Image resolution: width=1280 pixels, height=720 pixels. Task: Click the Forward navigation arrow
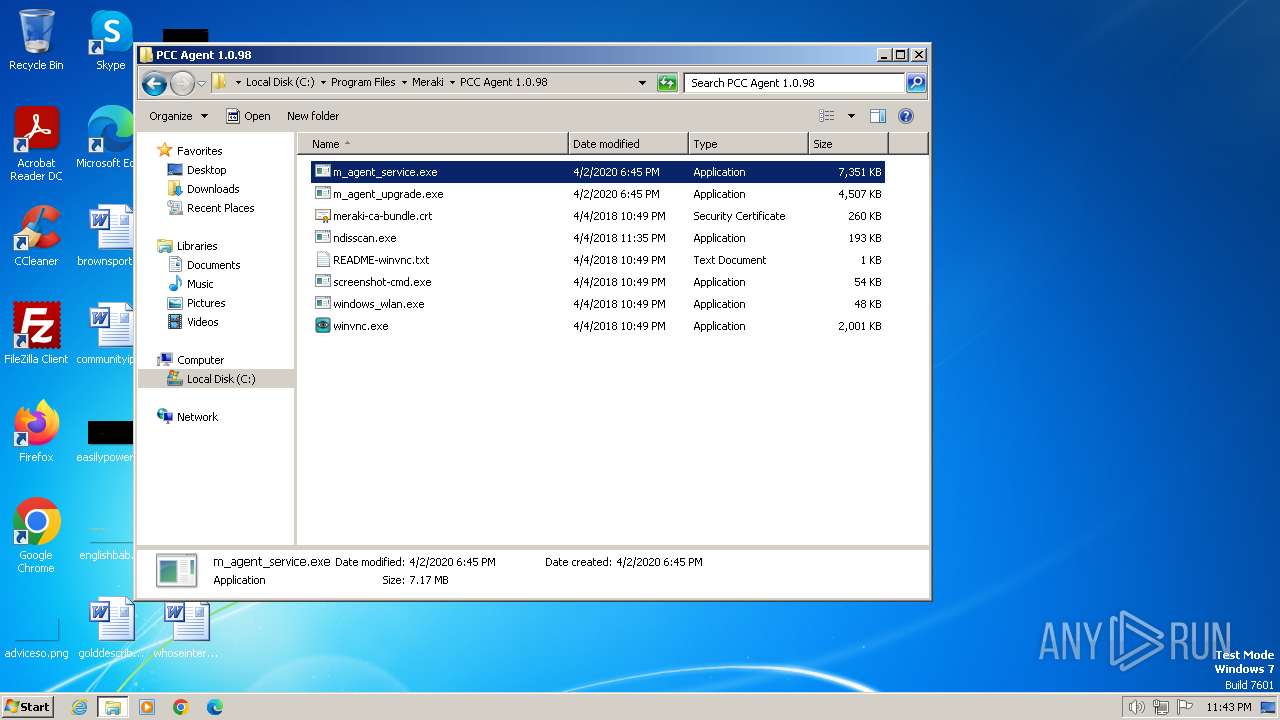(x=182, y=83)
